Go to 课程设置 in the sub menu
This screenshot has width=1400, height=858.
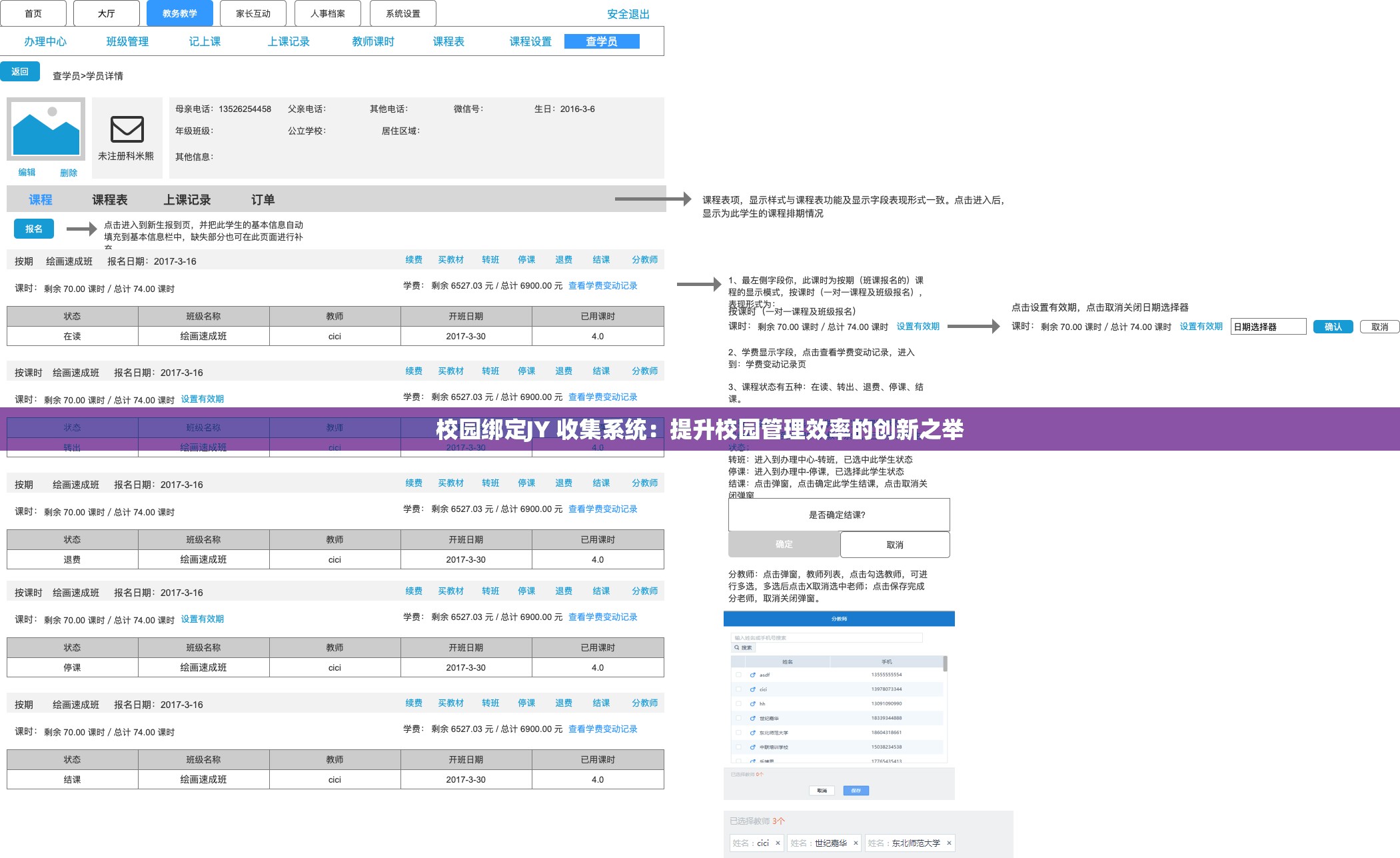[x=530, y=41]
